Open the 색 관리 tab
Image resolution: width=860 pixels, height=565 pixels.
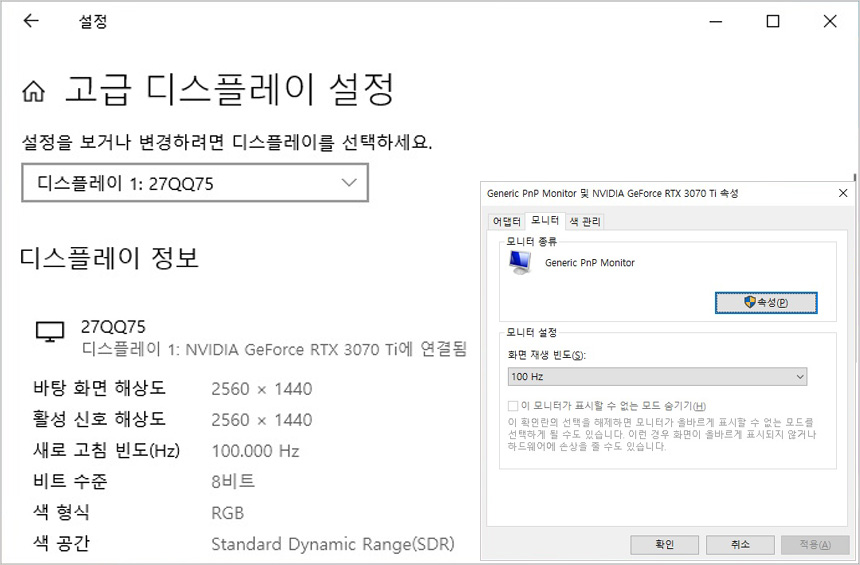click(x=585, y=221)
